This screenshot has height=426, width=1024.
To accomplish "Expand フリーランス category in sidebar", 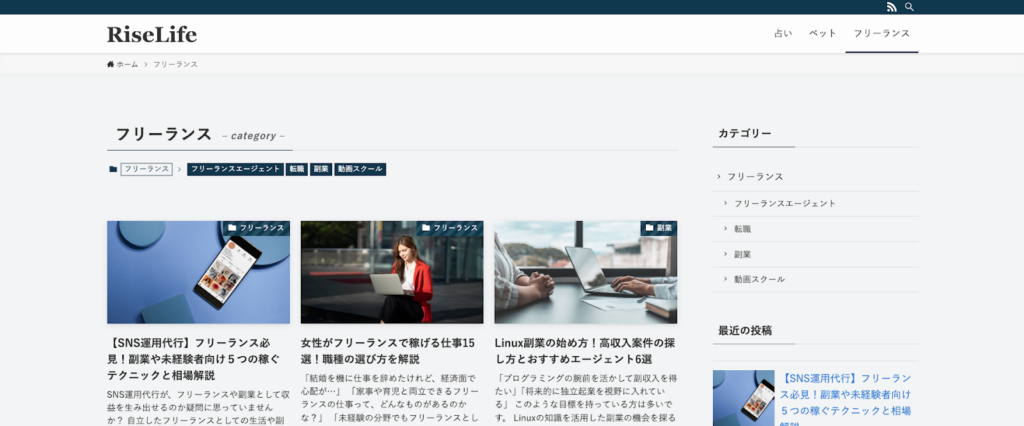I will [x=755, y=177].
